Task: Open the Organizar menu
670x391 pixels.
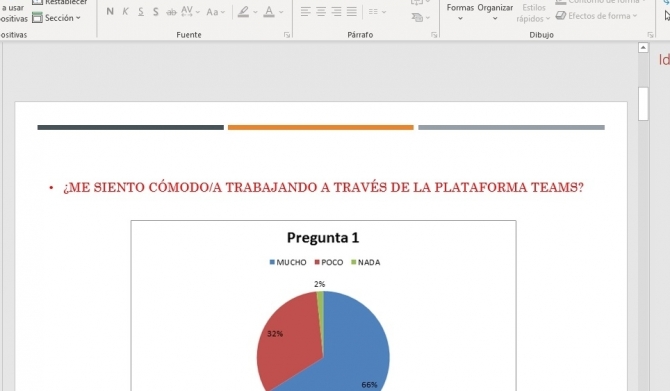Action: click(495, 12)
